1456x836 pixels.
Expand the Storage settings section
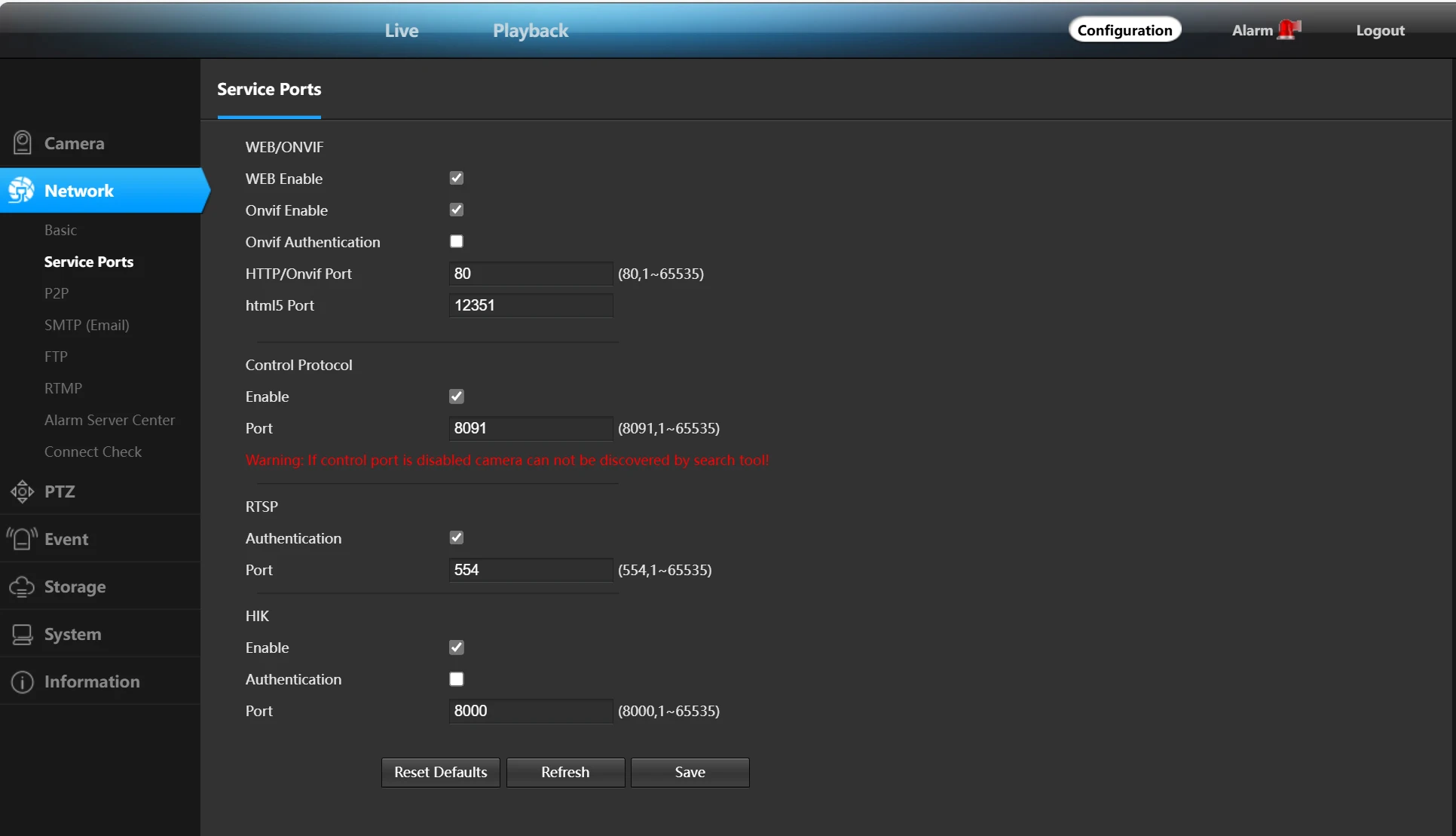[x=75, y=586]
